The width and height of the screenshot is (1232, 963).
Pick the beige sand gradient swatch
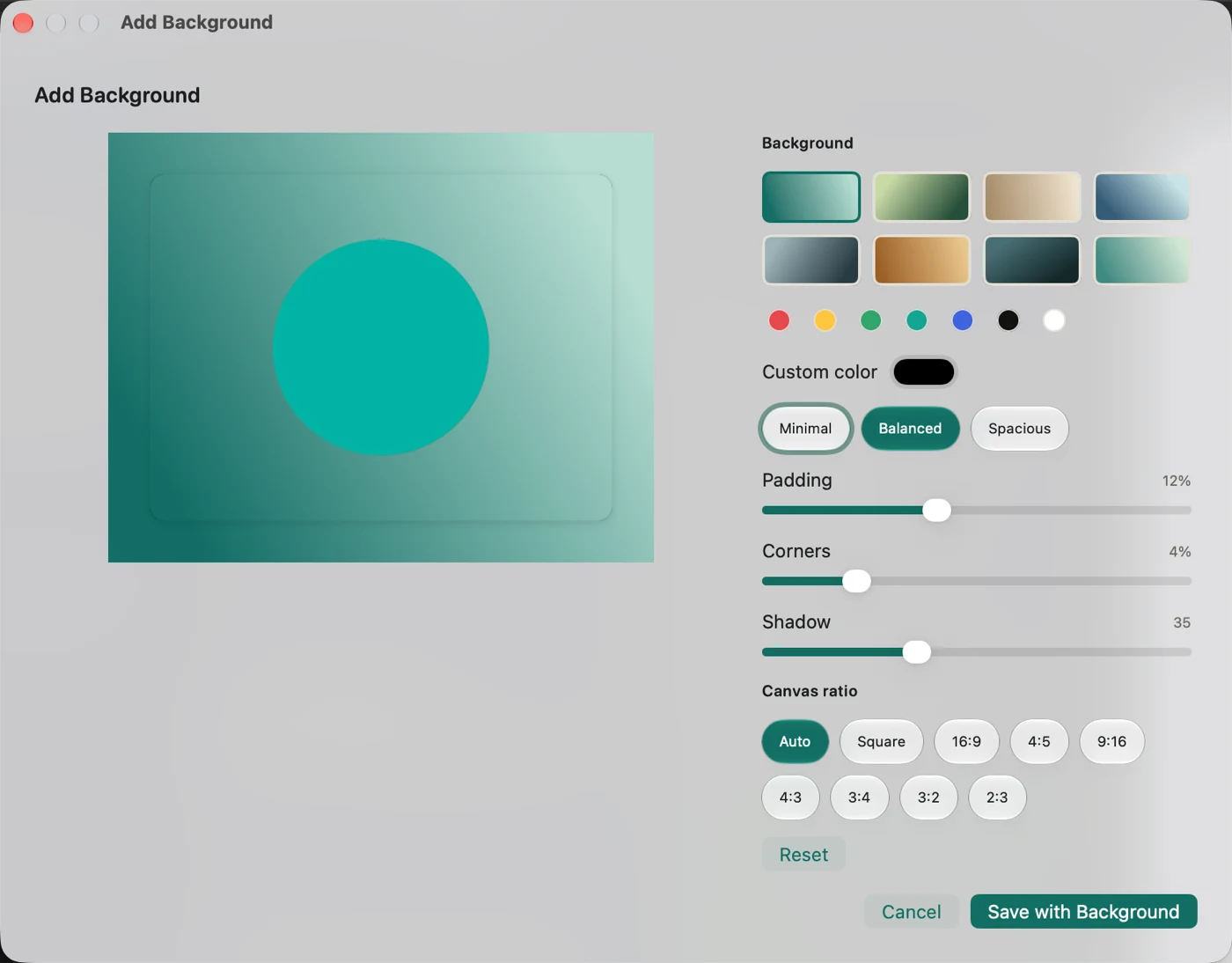coord(1031,196)
